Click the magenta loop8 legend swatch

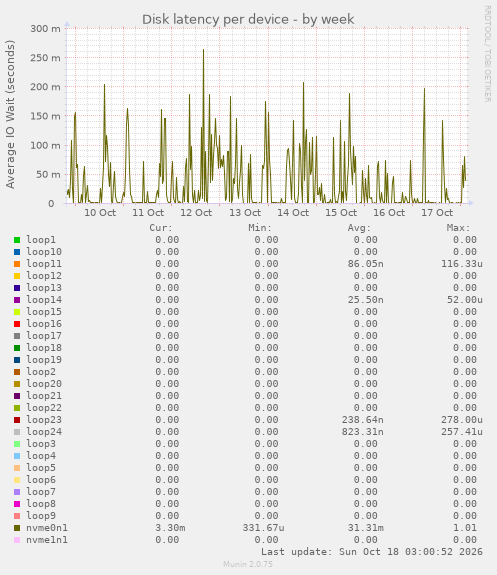pos(17,504)
